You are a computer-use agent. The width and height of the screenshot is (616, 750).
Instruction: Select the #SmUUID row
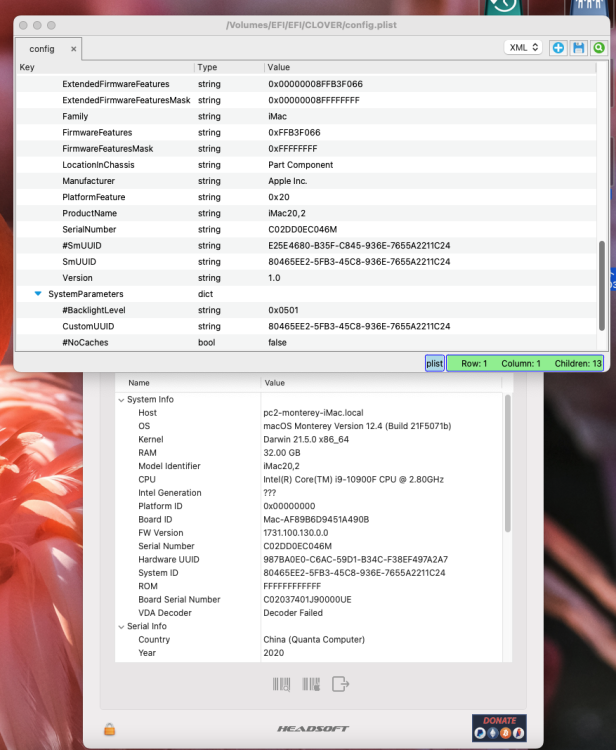[x=306, y=246]
